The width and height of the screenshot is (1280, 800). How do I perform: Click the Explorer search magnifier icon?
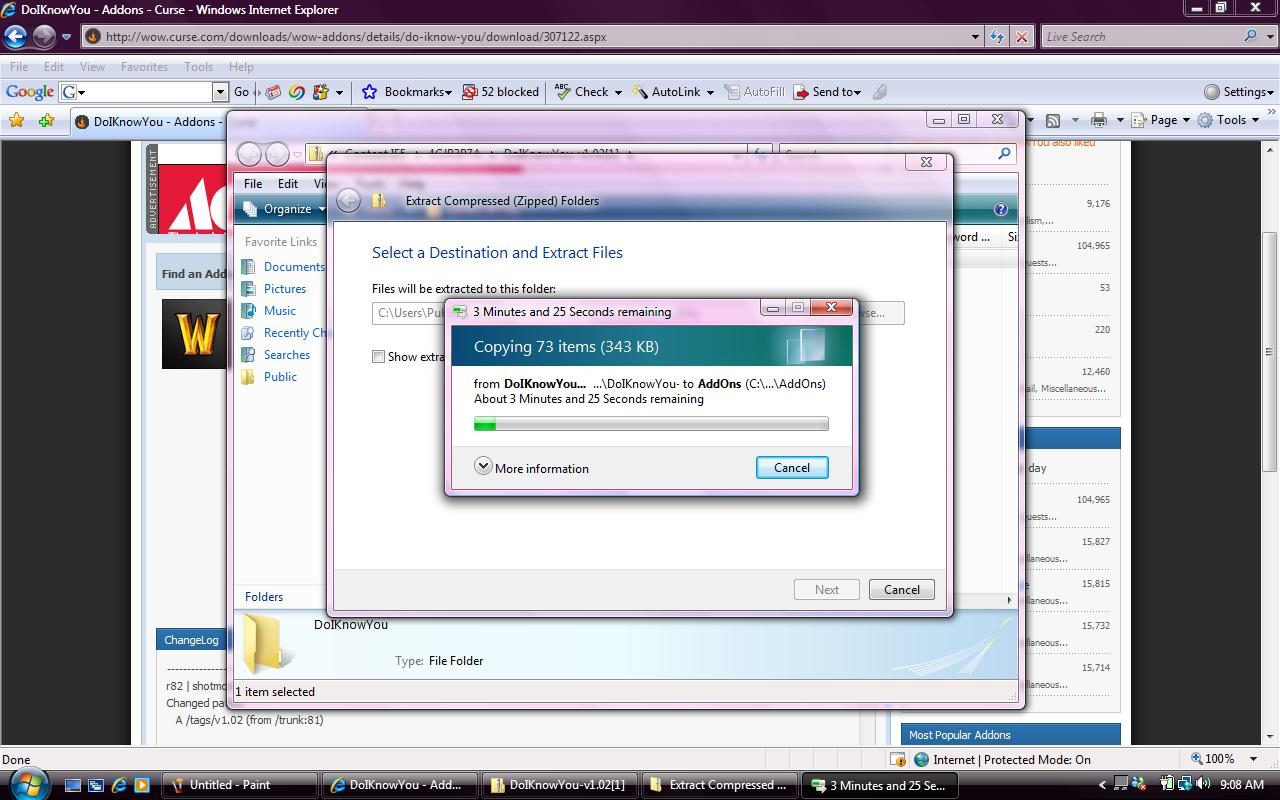pos(1004,154)
